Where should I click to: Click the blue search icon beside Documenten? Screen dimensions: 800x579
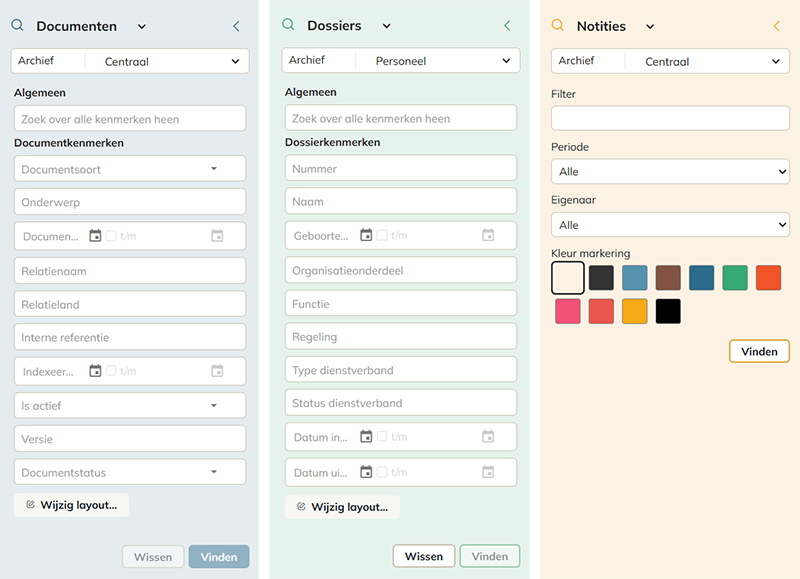(17, 25)
